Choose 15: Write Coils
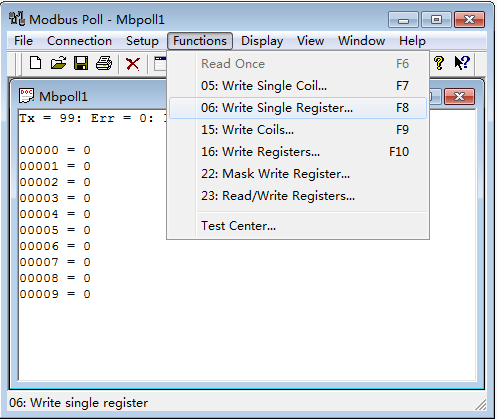Viewport: 497px width, 419px height. [x=298, y=130]
